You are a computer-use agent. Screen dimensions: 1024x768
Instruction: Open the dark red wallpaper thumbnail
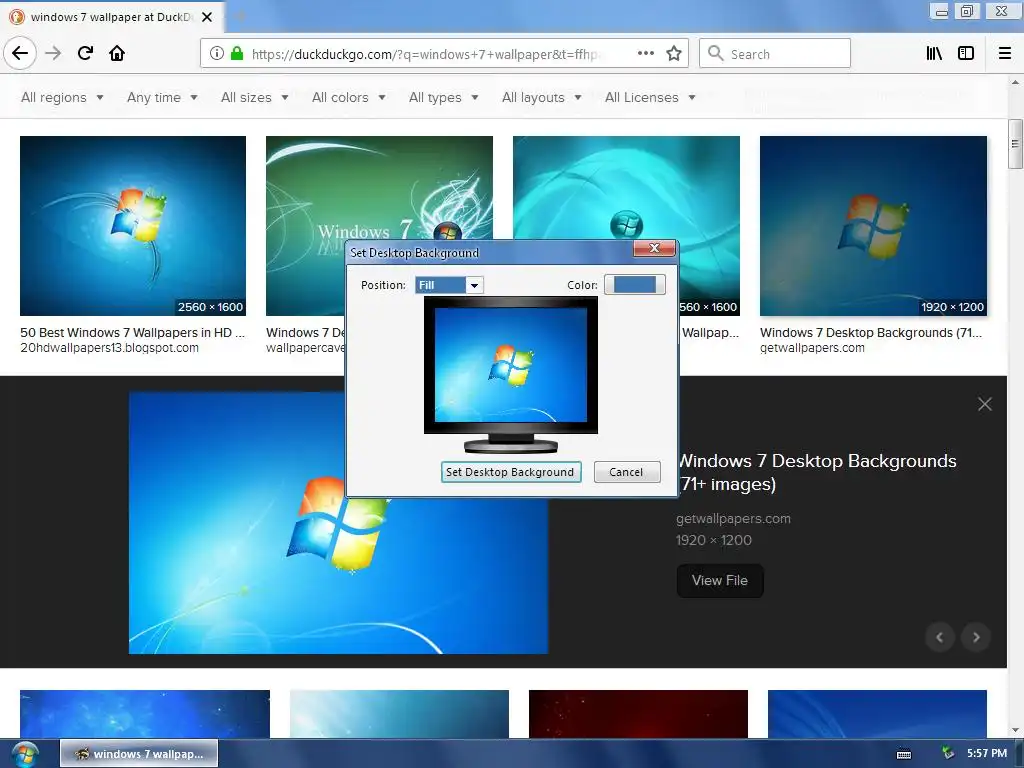pos(638,714)
